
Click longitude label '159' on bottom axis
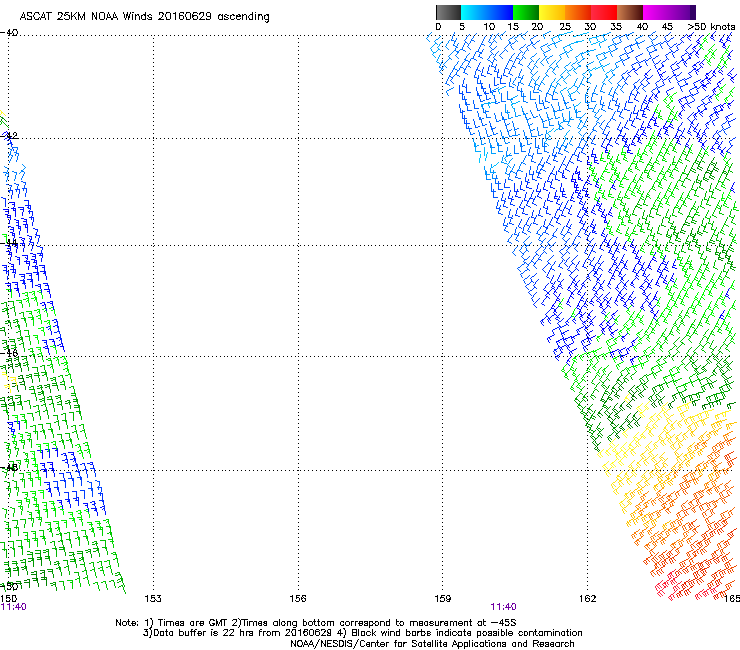(443, 599)
